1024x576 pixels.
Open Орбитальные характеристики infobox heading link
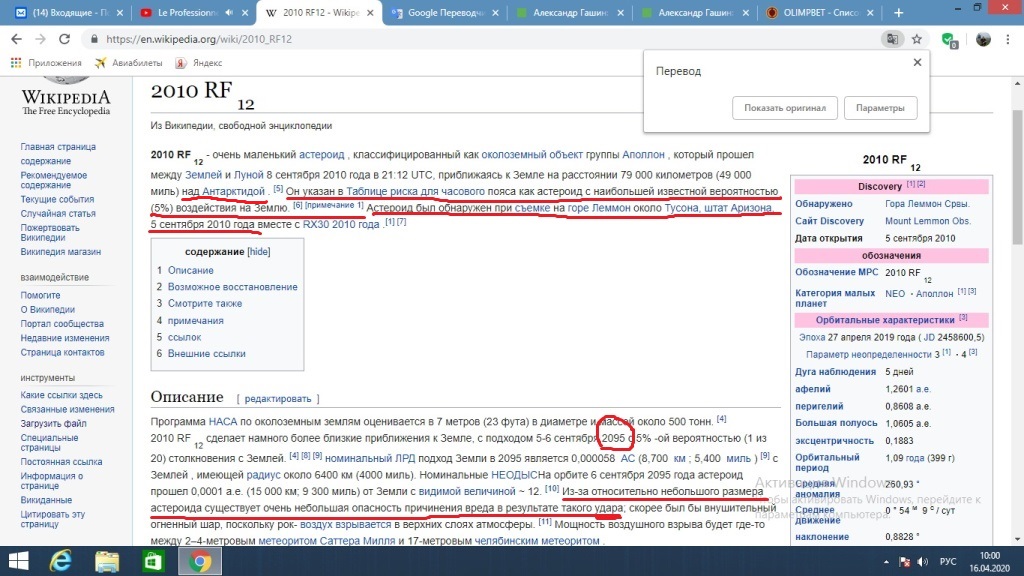tap(885, 320)
